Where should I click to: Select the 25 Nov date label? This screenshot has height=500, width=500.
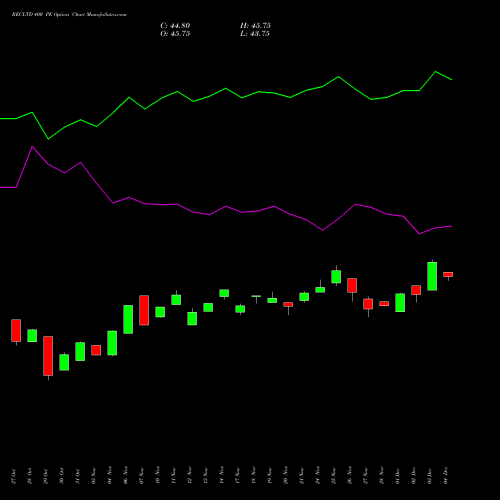click(x=334, y=475)
